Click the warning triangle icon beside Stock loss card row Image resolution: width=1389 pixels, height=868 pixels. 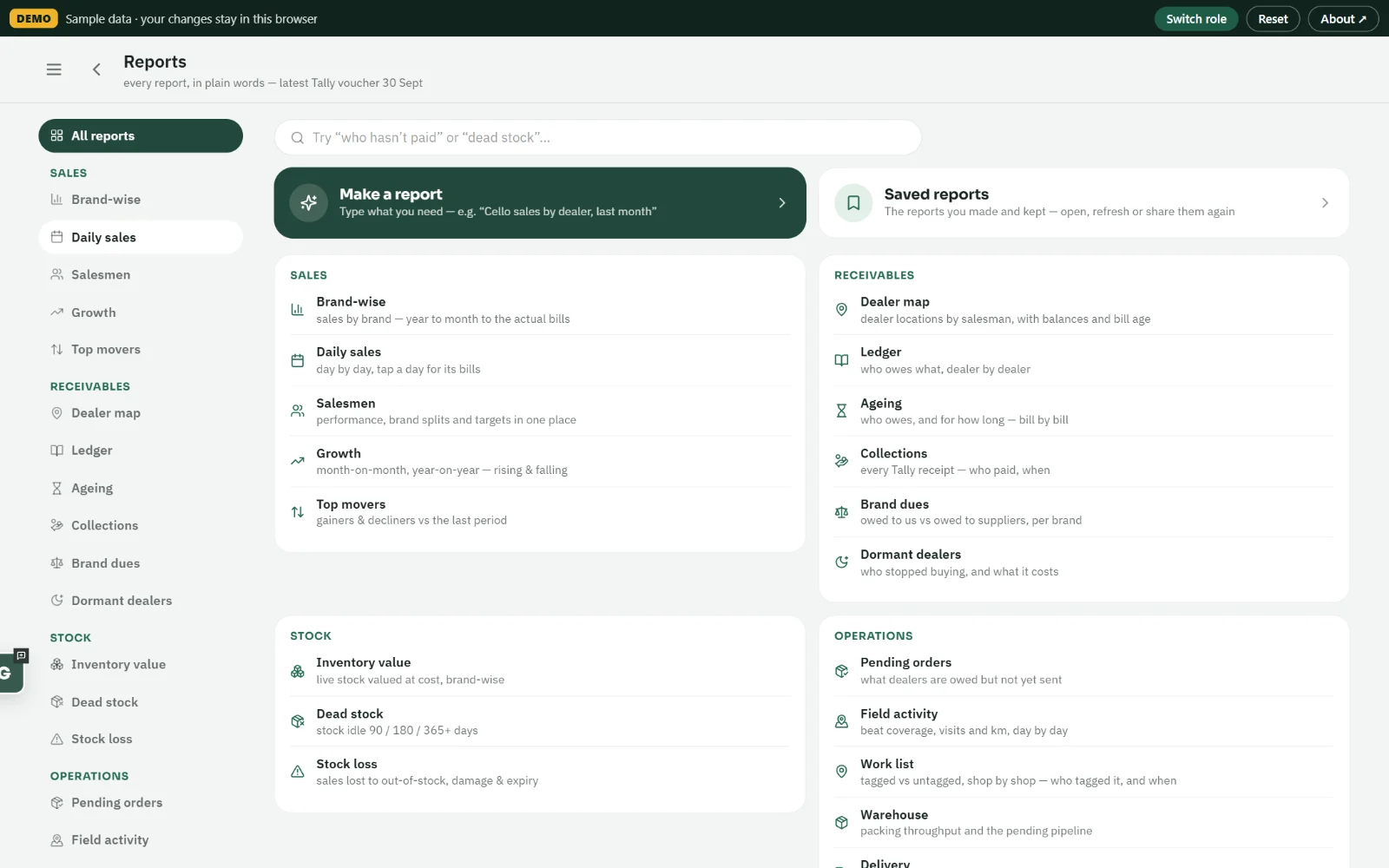click(x=298, y=772)
